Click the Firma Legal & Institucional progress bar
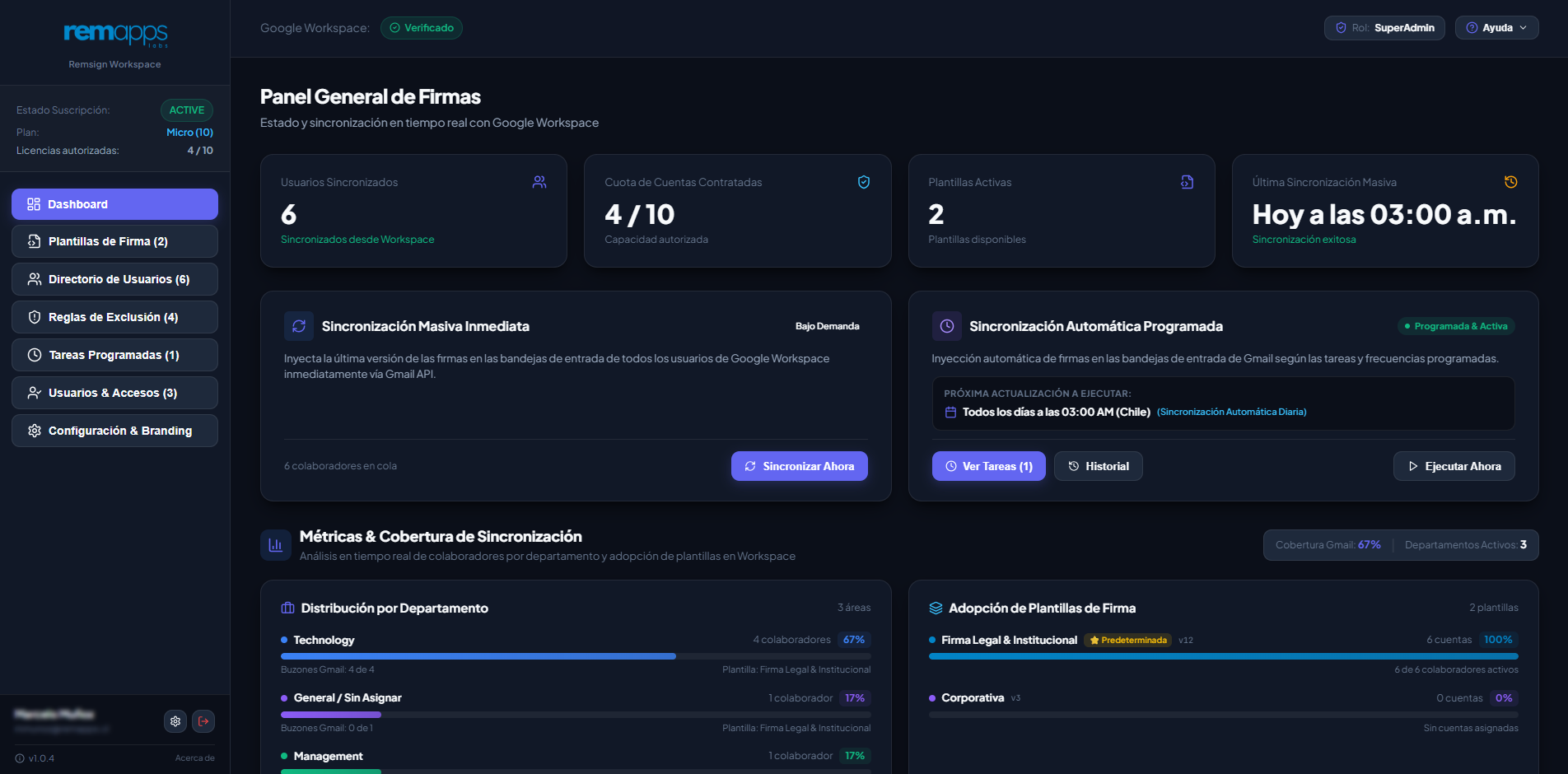The image size is (1568, 774). point(1223,656)
